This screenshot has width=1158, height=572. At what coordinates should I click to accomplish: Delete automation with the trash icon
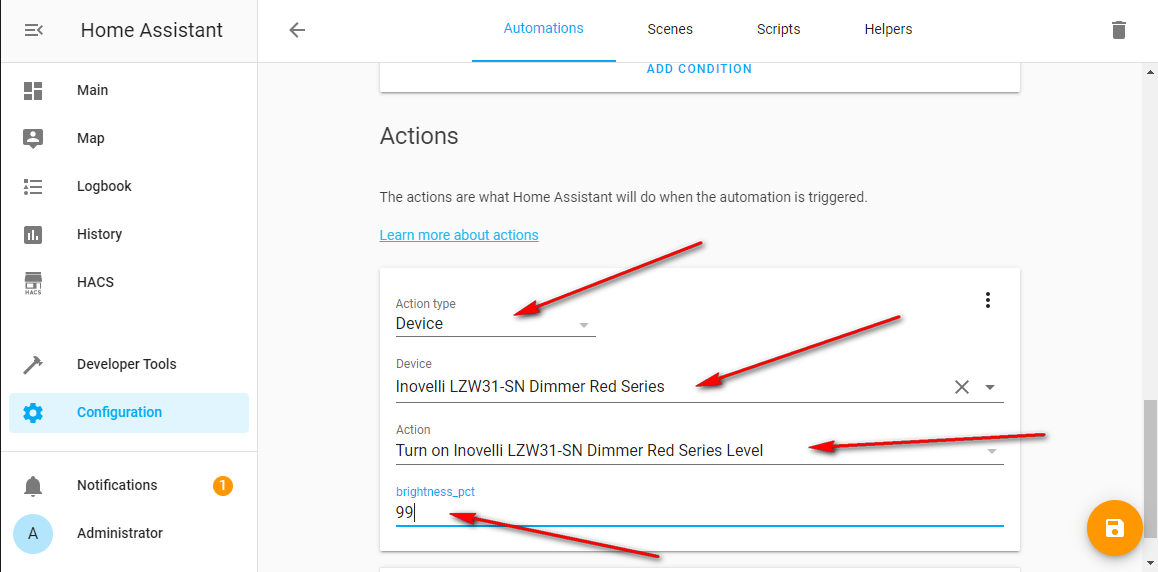coord(1119,30)
